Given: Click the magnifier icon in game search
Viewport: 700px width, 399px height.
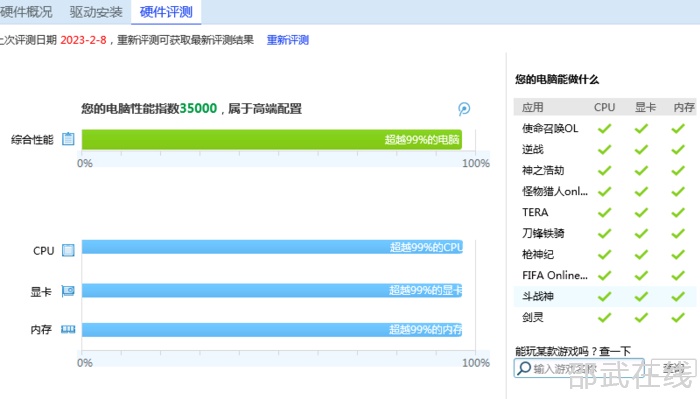Looking at the screenshot, I should click(524, 368).
